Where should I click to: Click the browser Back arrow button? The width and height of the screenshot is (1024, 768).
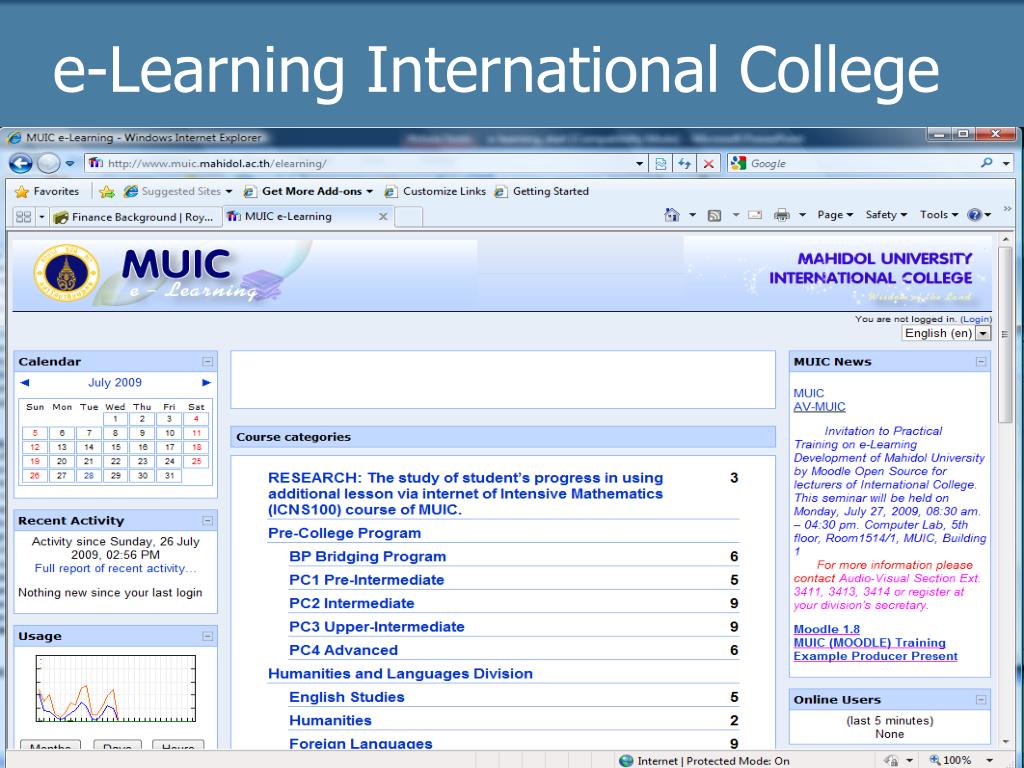click(20, 163)
